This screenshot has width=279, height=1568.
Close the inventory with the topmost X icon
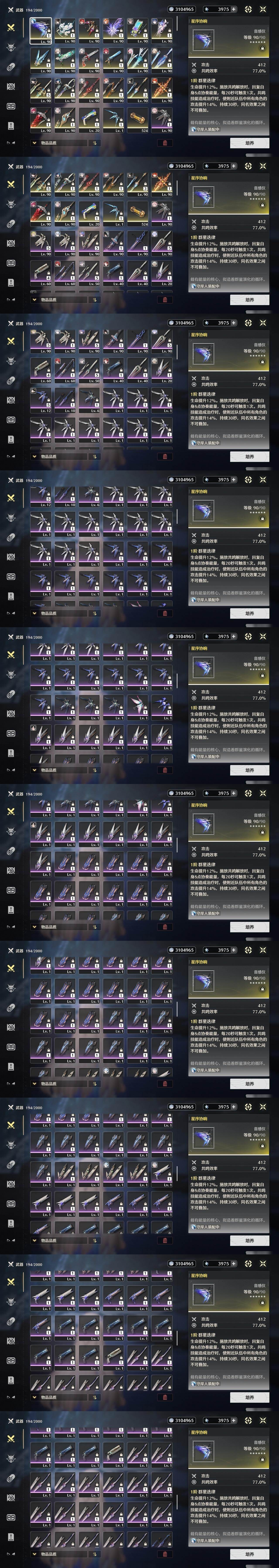pyautogui.click(x=263, y=9)
